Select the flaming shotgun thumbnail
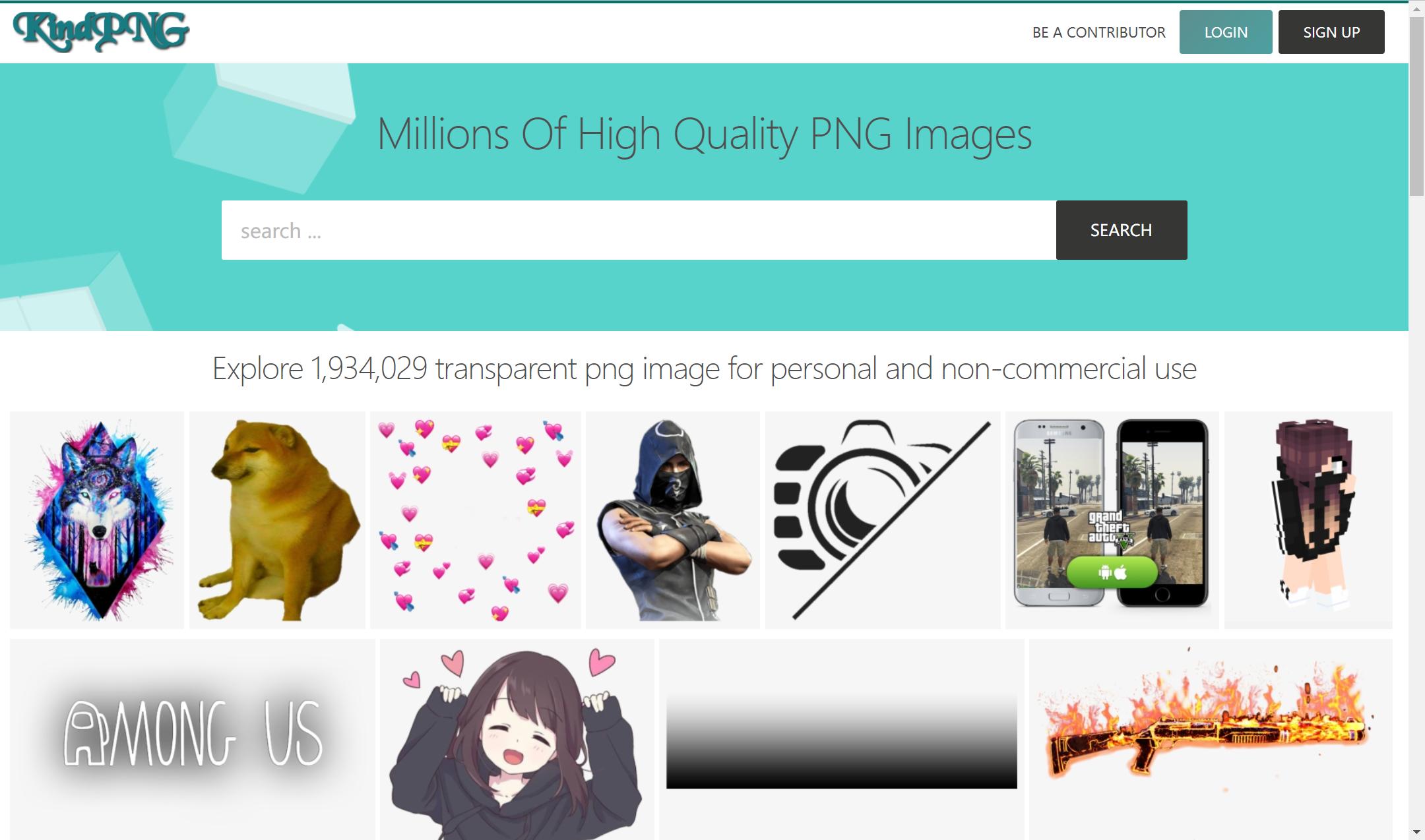 1211,739
